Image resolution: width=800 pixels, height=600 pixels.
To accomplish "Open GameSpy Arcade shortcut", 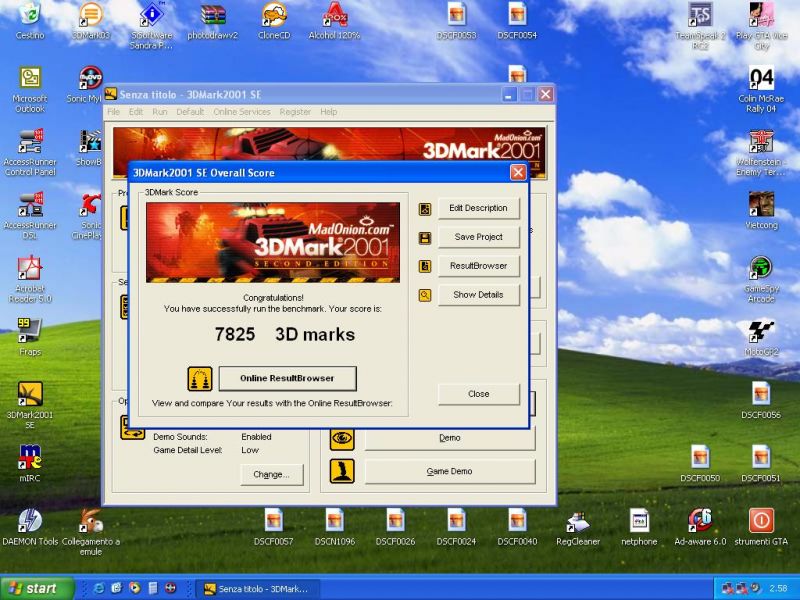I will pyautogui.click(x=761, y=280).
